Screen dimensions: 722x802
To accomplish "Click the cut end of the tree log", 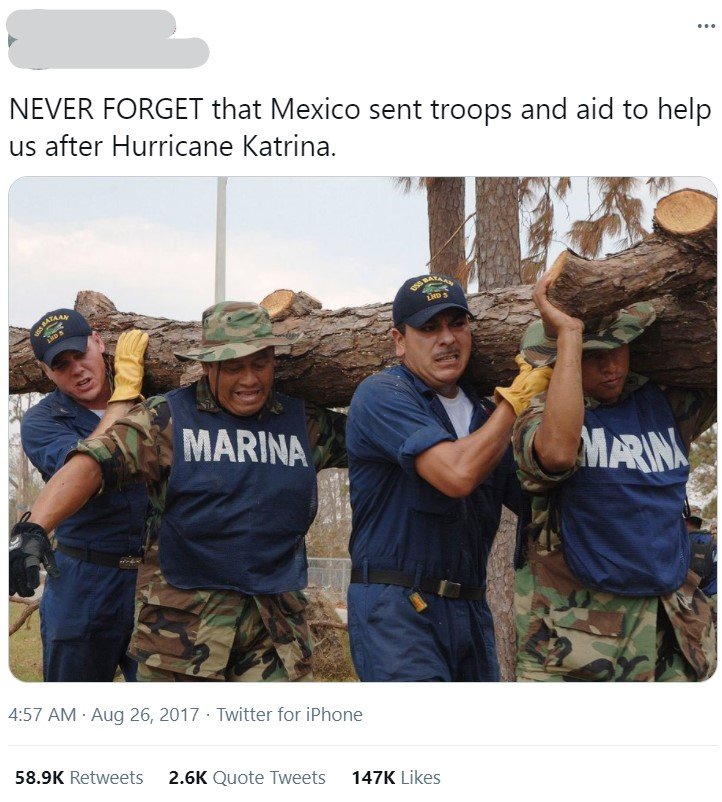I will 685,211.
